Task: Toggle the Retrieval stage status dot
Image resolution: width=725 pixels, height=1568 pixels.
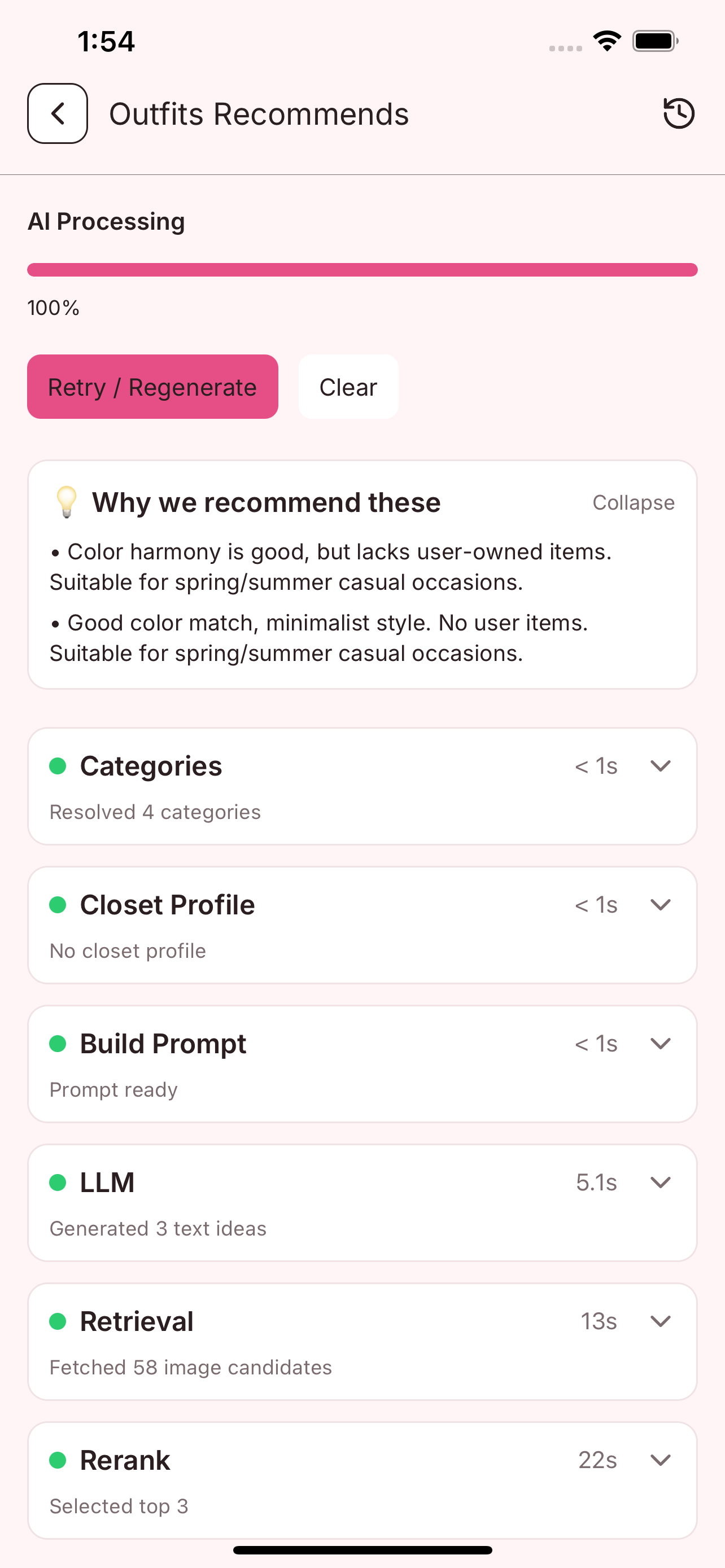Action: click(x=58, y=1321)
